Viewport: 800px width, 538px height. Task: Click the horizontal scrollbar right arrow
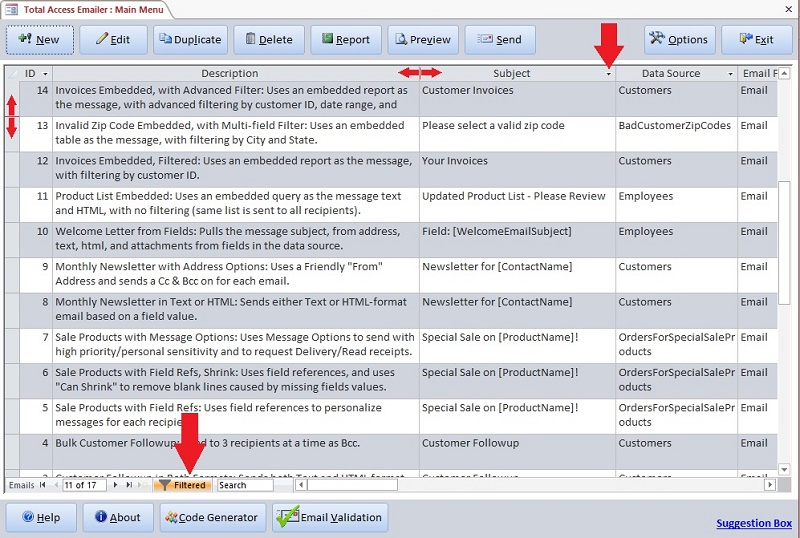click(770, 485)
